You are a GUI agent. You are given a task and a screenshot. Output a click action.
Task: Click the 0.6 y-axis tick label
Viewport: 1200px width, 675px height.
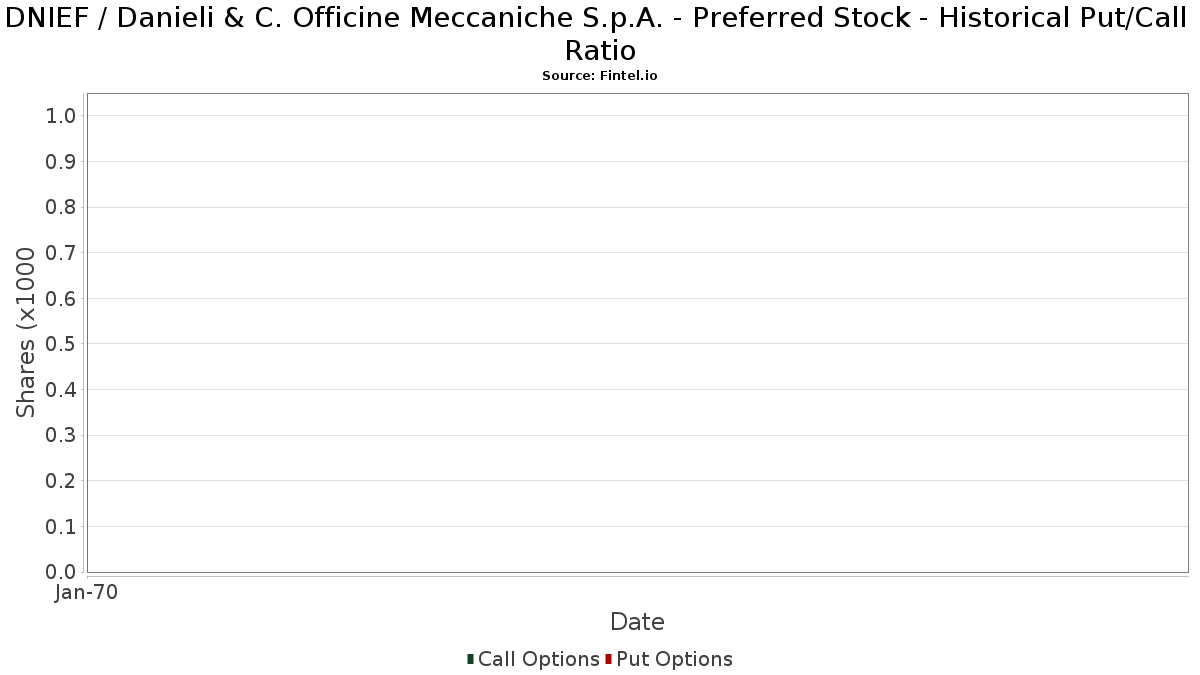pos(61,299)
